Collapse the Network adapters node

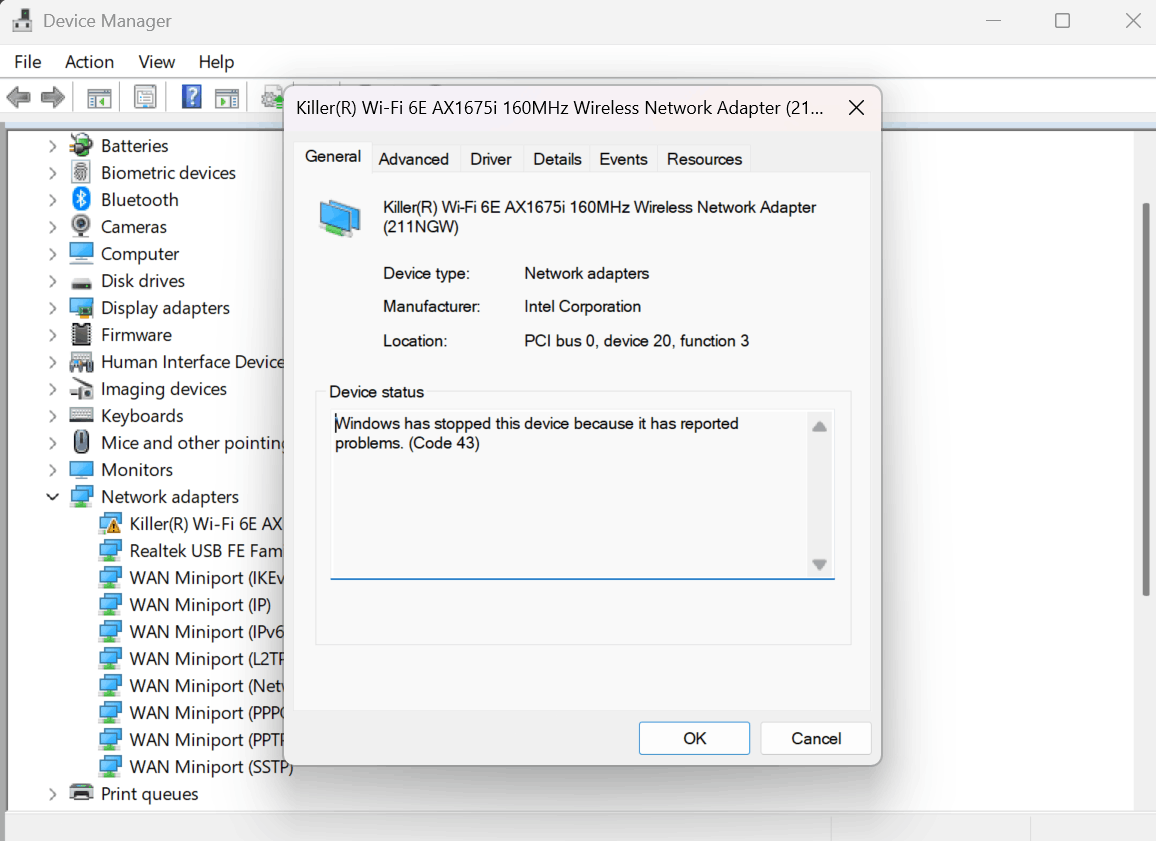52,497
